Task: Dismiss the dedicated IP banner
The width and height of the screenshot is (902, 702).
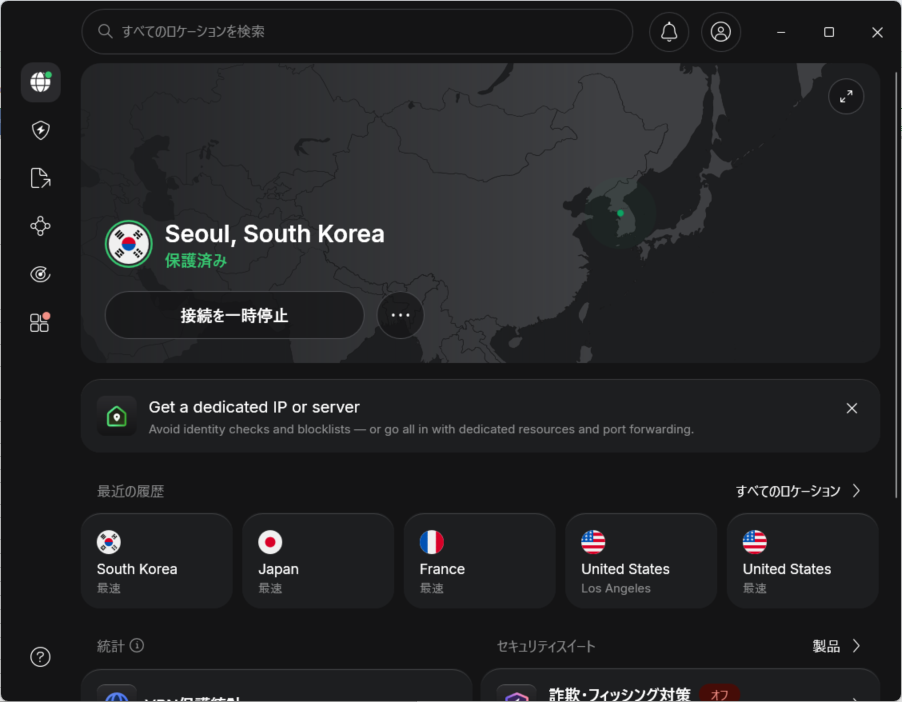Action: 852,409
